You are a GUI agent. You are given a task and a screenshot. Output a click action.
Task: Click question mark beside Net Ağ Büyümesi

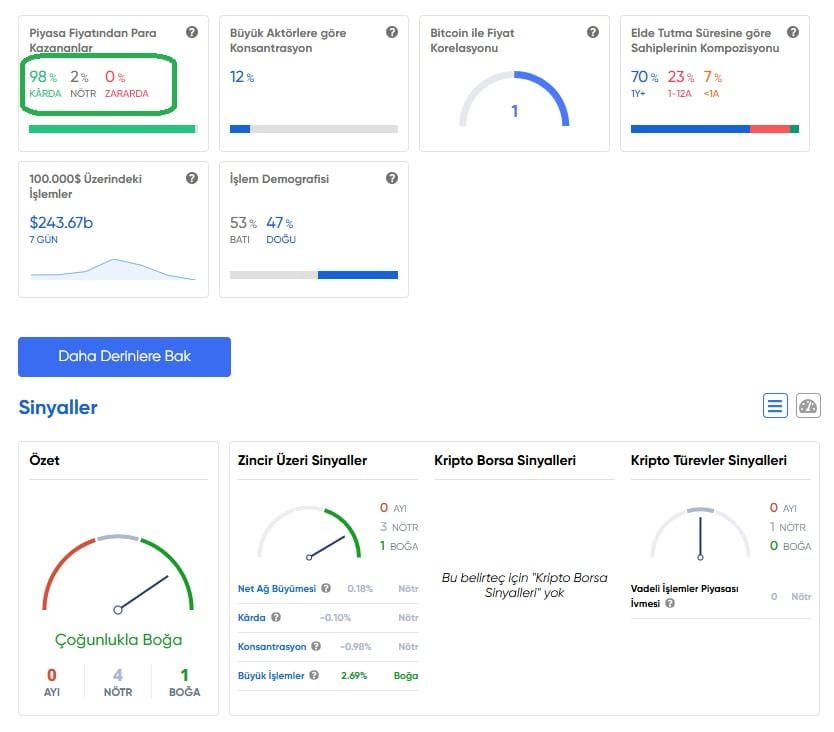click(x=326, y=589)
